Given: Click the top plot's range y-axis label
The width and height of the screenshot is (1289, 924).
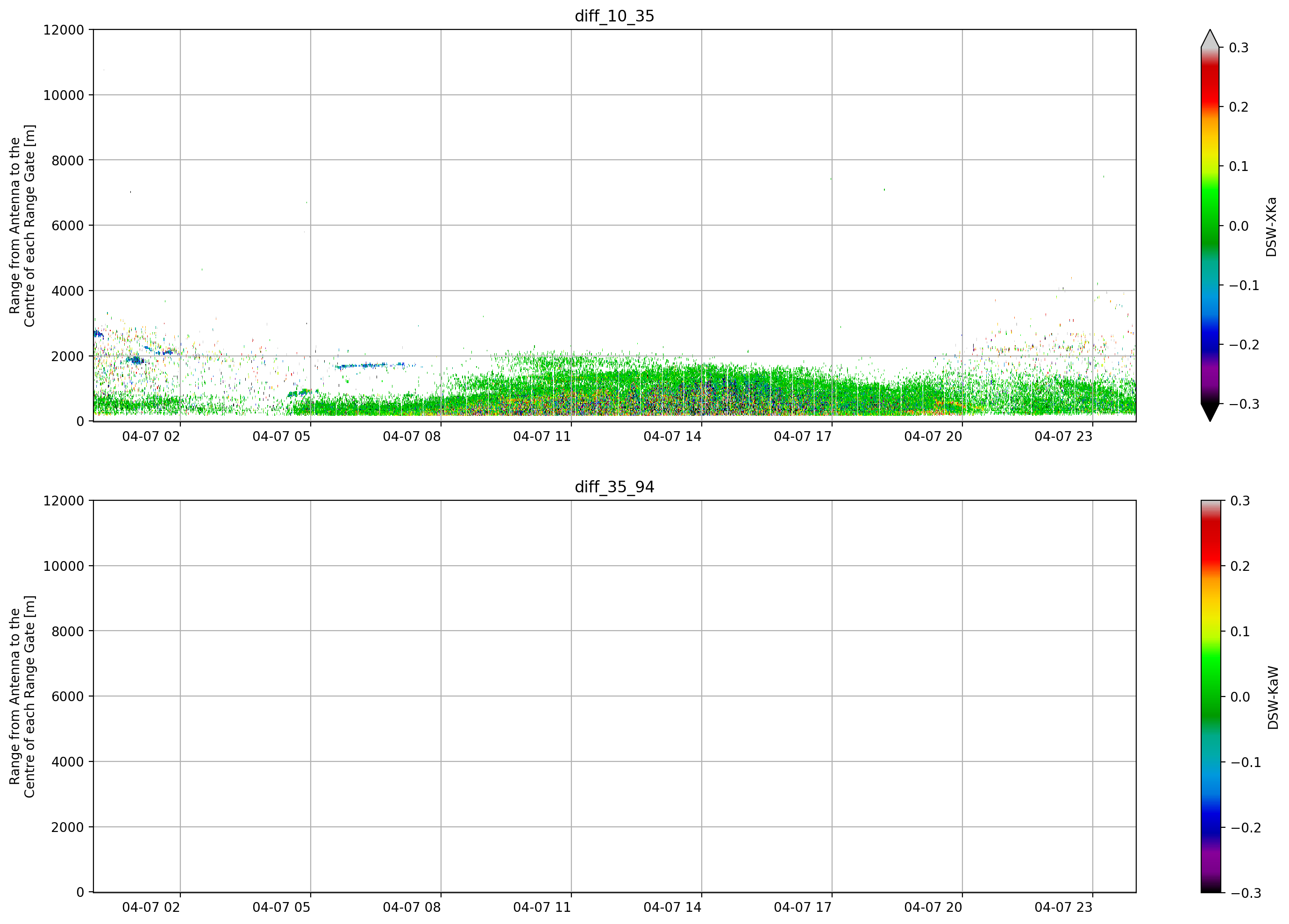Looking at the screenshot, I should click(x=22, y=226).
